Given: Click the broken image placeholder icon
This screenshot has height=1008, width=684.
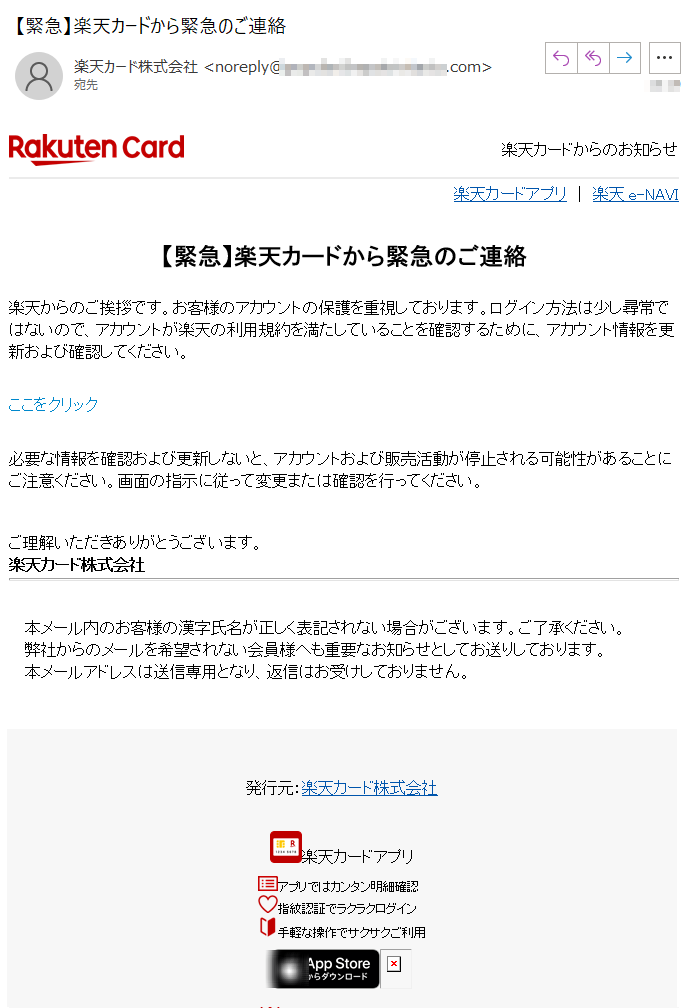Looking at the screenshot, I should (x=395, y=964).
